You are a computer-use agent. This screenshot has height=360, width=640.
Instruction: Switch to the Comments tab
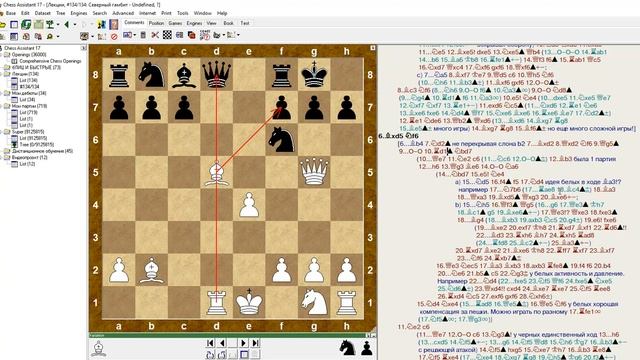(134, 23)
